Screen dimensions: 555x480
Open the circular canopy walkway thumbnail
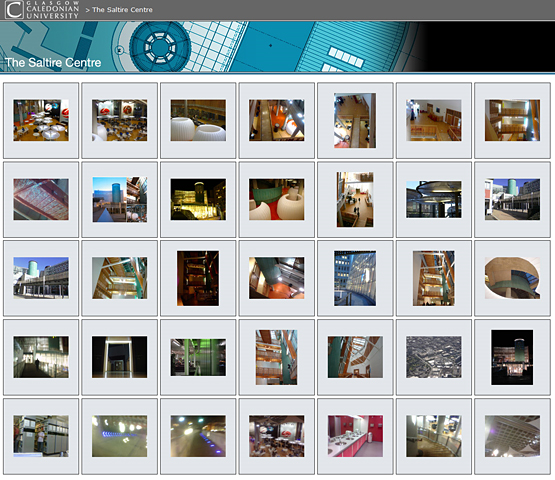pyautogui.click(x=434, y=199)
